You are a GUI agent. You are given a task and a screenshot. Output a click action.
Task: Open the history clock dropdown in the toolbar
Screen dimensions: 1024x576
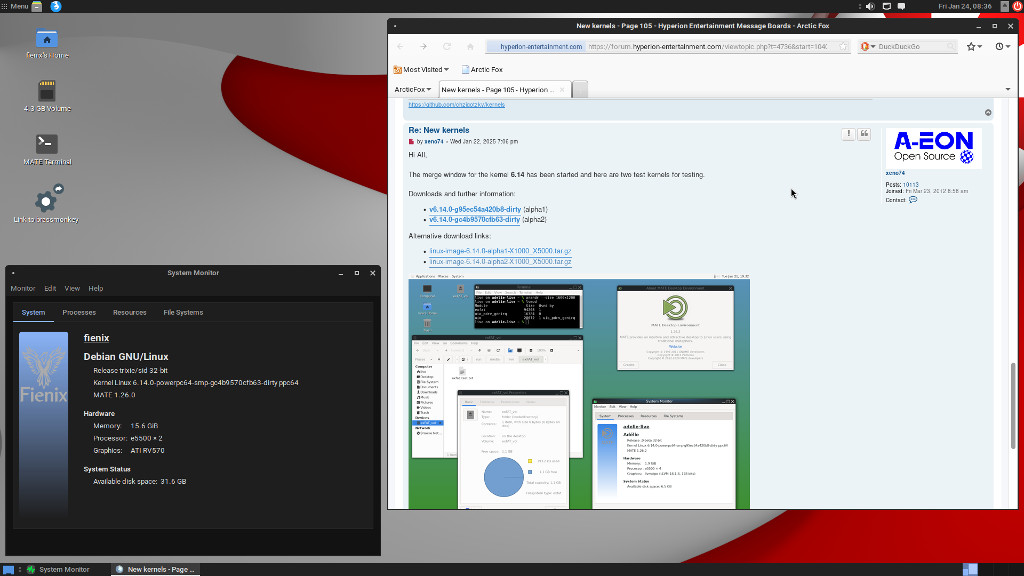(x=1002, y=46)
